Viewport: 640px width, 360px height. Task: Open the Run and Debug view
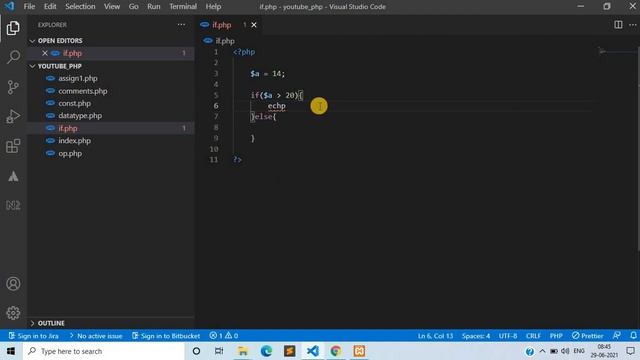(x=13, y=117)
